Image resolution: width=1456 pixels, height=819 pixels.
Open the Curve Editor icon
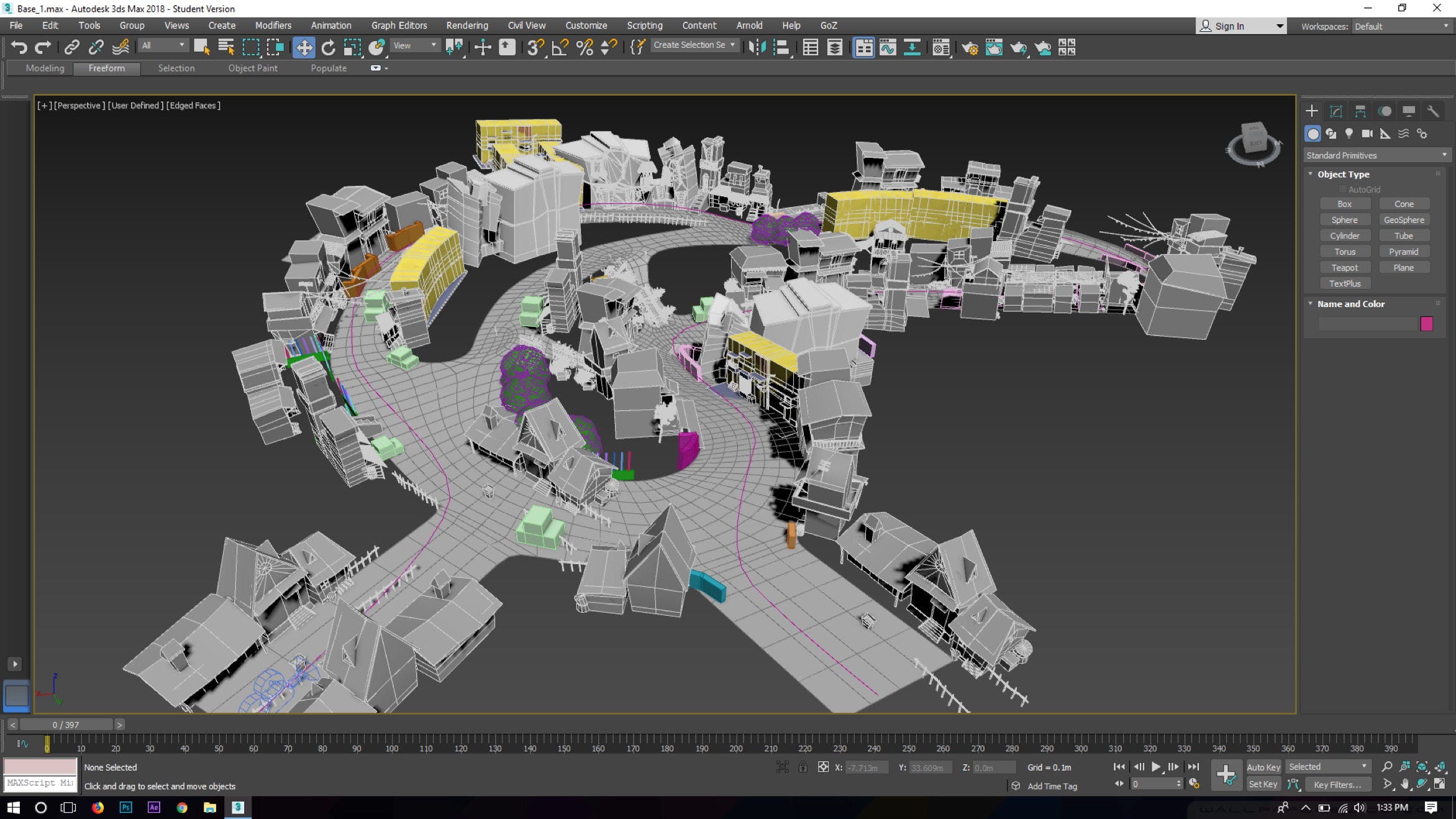pos(888,47)
